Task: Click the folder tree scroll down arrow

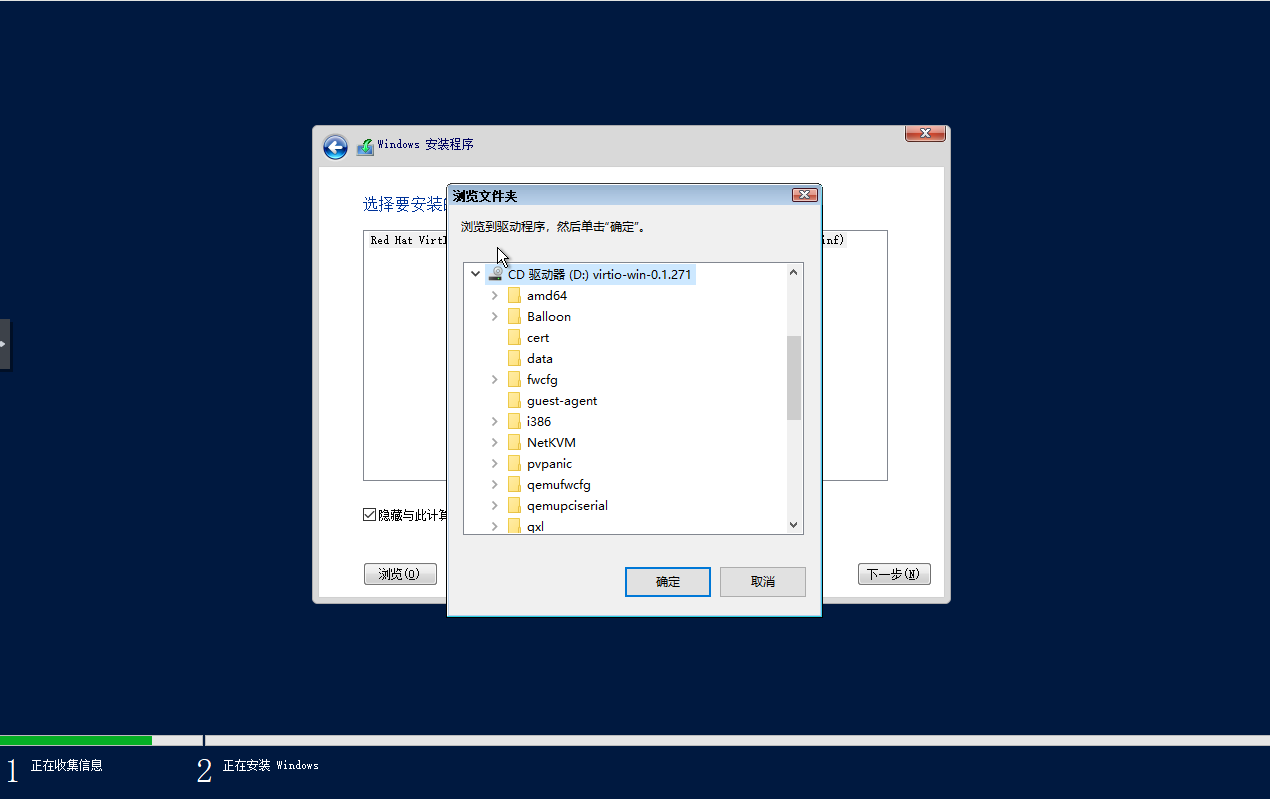Action: pyautogui.click(x=794, y=525)
